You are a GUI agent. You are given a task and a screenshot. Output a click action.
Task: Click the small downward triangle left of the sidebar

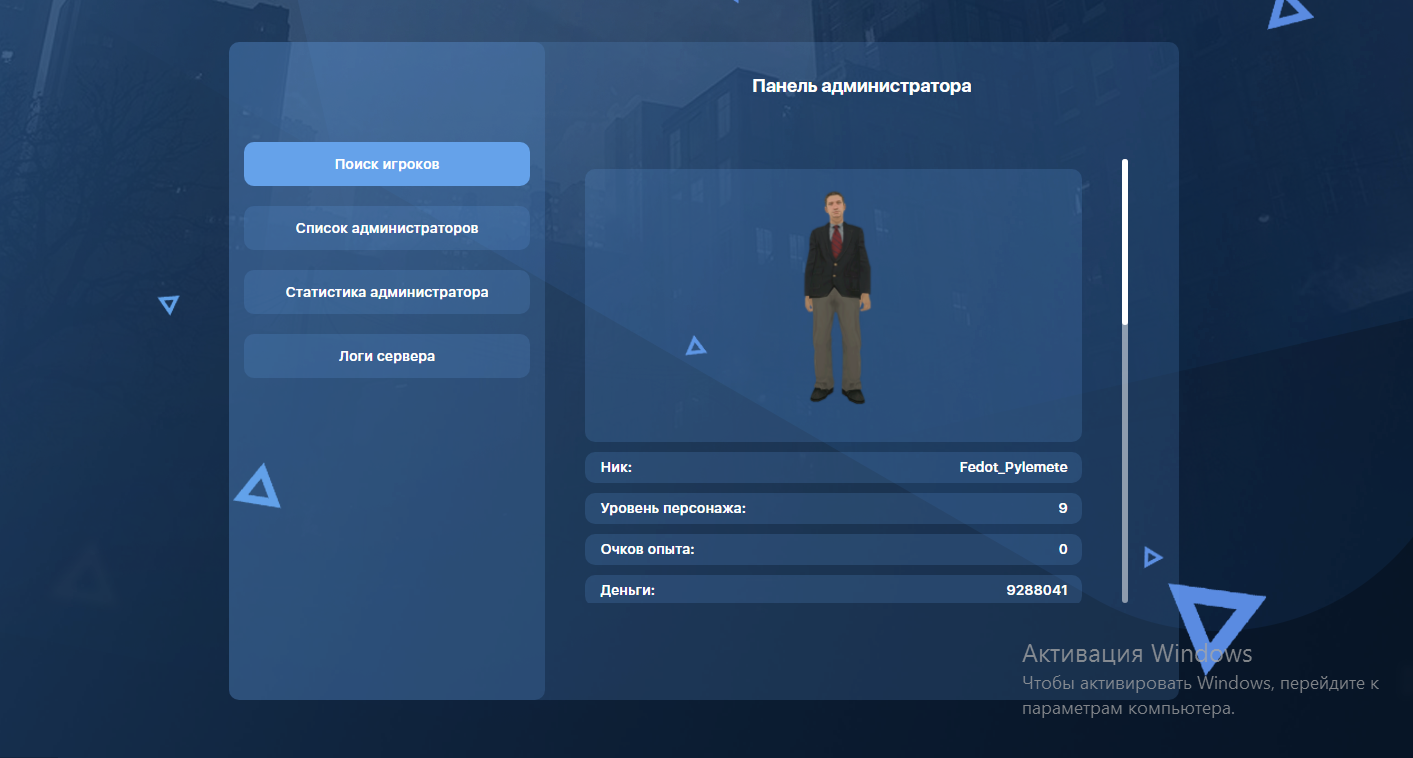click(168, 304)
